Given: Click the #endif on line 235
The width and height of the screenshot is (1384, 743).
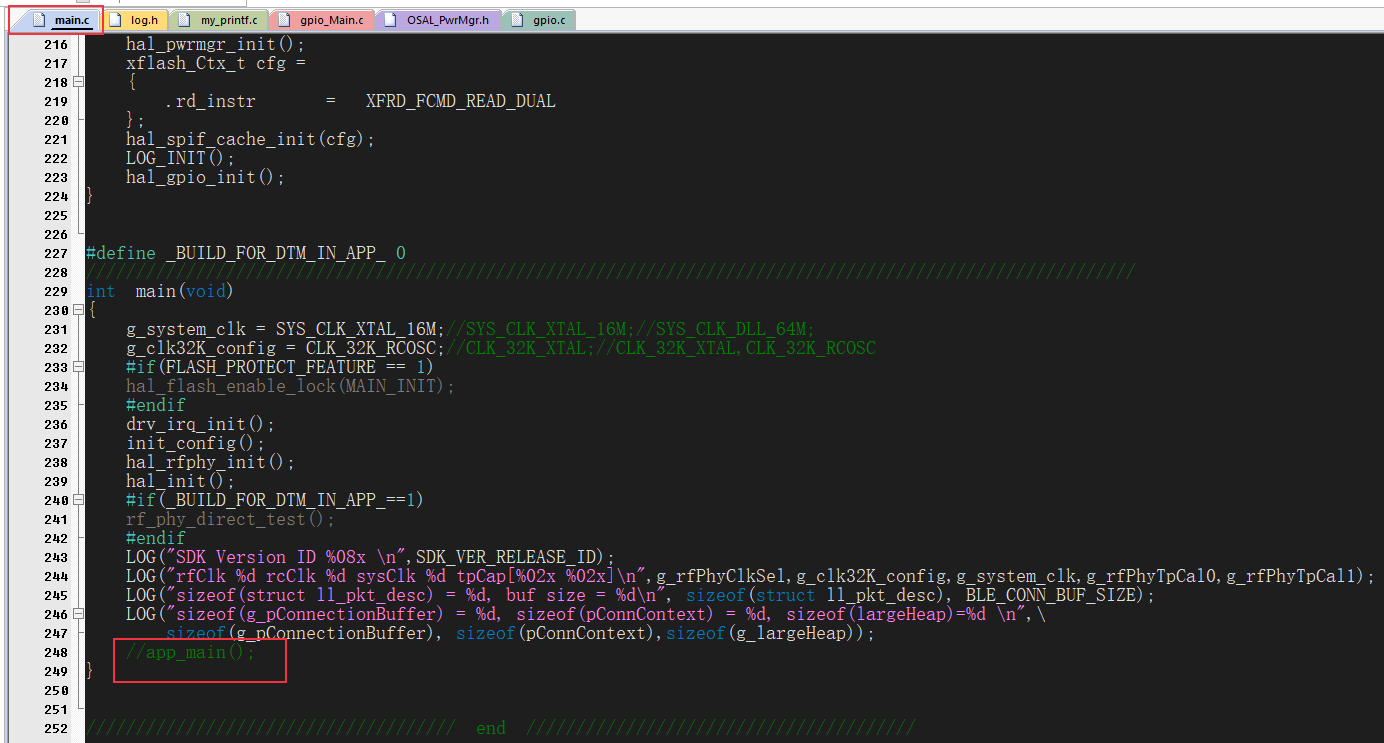Looking at the screenshot, I should (x=155, y=405).
